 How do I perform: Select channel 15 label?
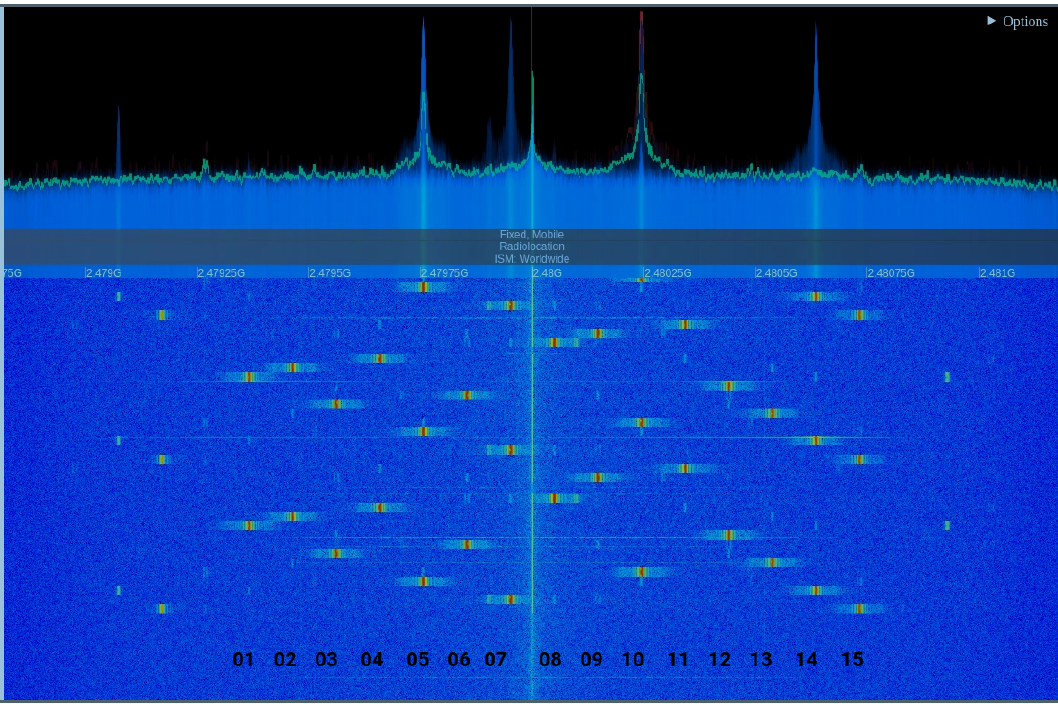(851, 660)
